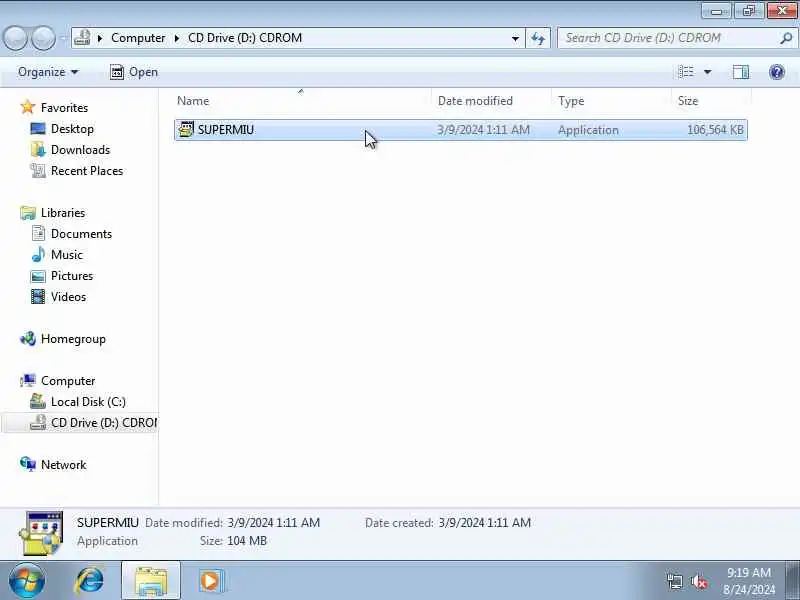Viewport: 800px width, 600px height.
Task: Click the network status tray icon
Action: click(x=674, y=581)
